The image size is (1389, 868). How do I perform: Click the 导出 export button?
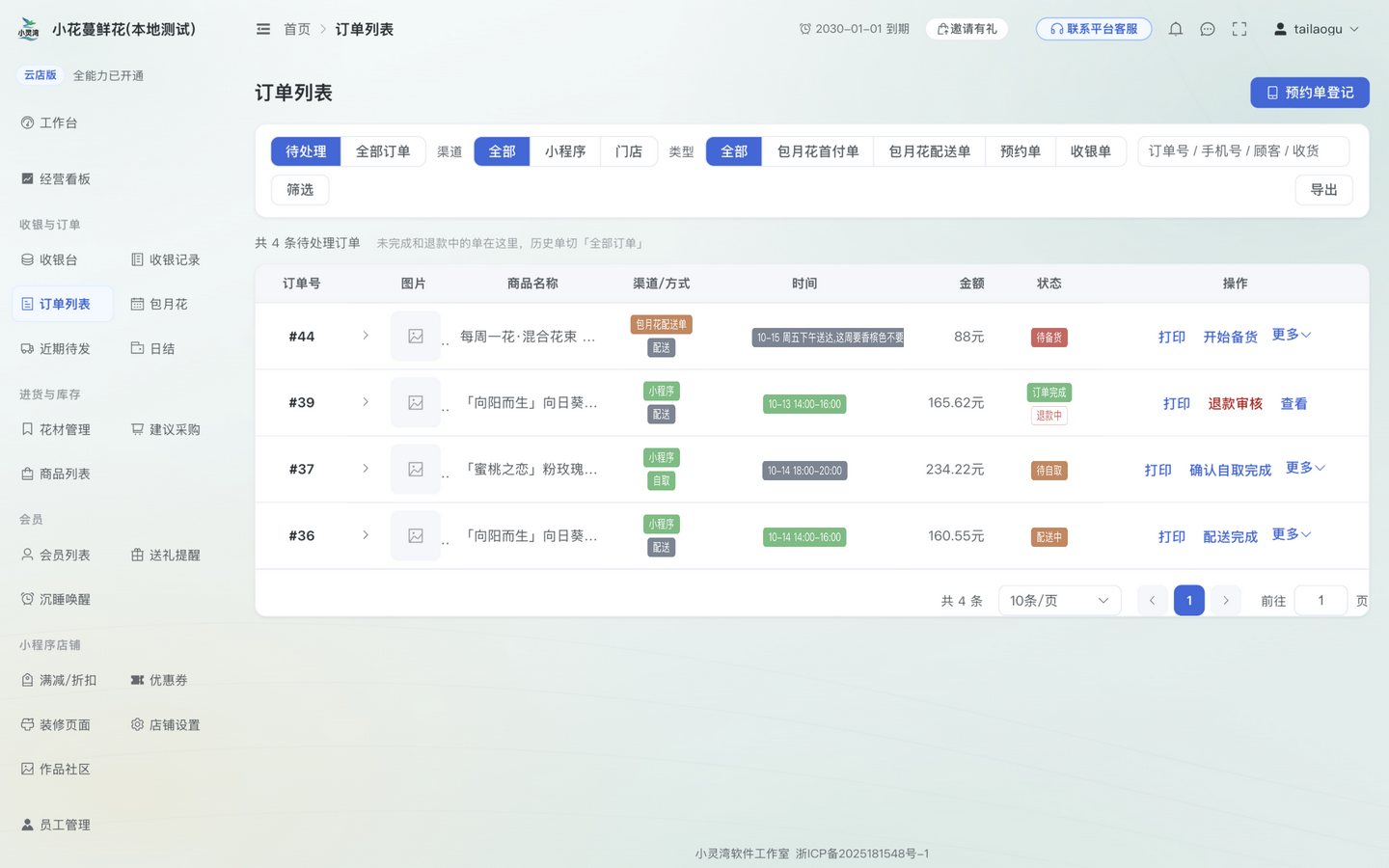coord(1323,190)
